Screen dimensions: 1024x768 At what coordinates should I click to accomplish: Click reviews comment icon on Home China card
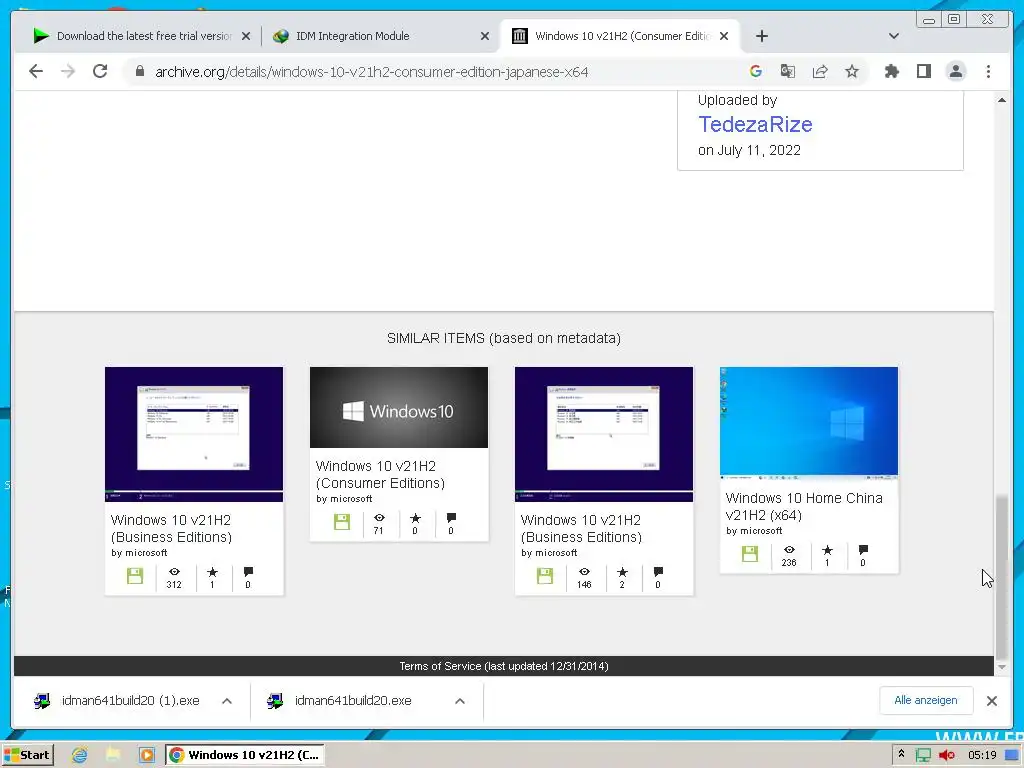point(863,550)
